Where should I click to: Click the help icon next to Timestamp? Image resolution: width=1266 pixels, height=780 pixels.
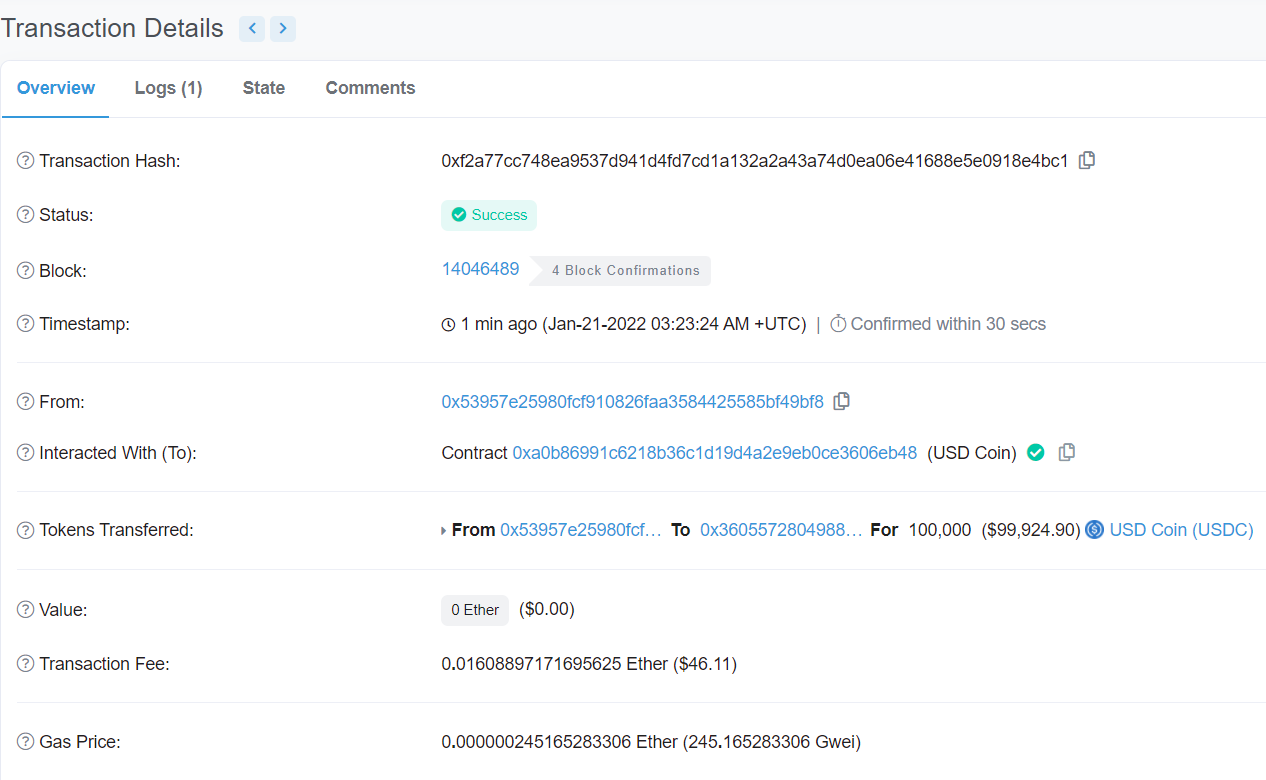[x=26, y=324]
